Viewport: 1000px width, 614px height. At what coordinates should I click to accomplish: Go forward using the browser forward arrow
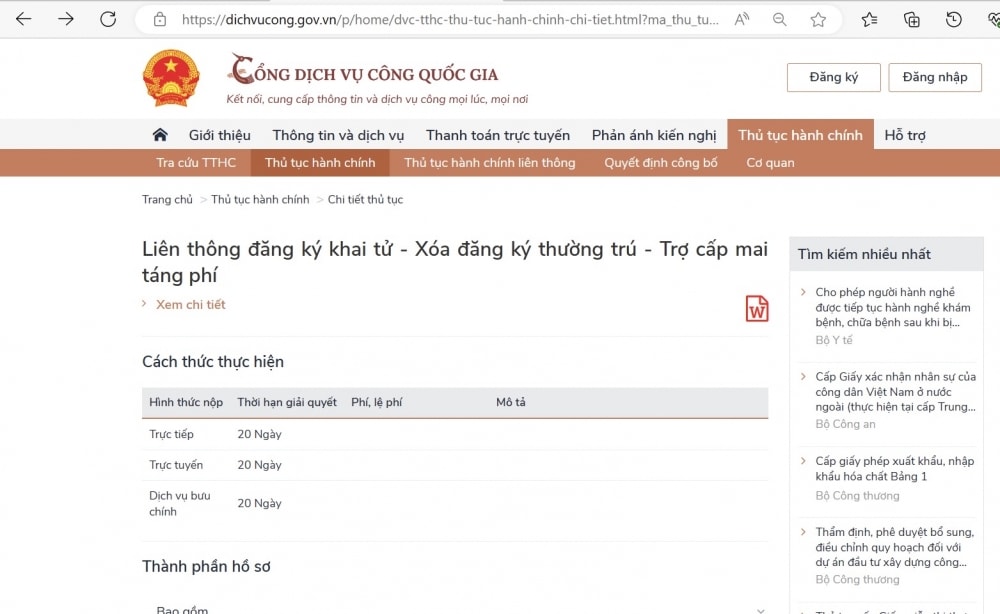point(66,19)
